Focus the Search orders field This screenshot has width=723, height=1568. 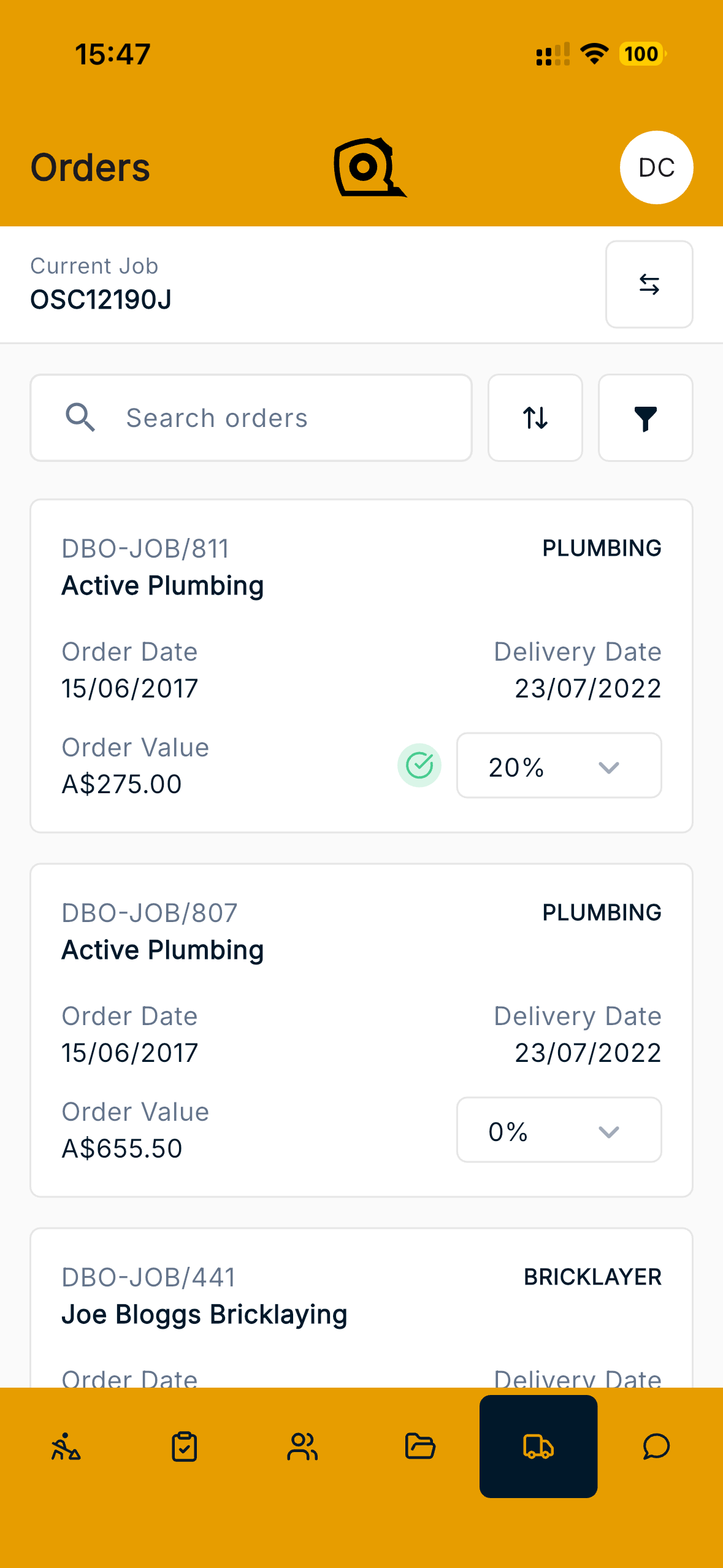(x=251, y=418)
